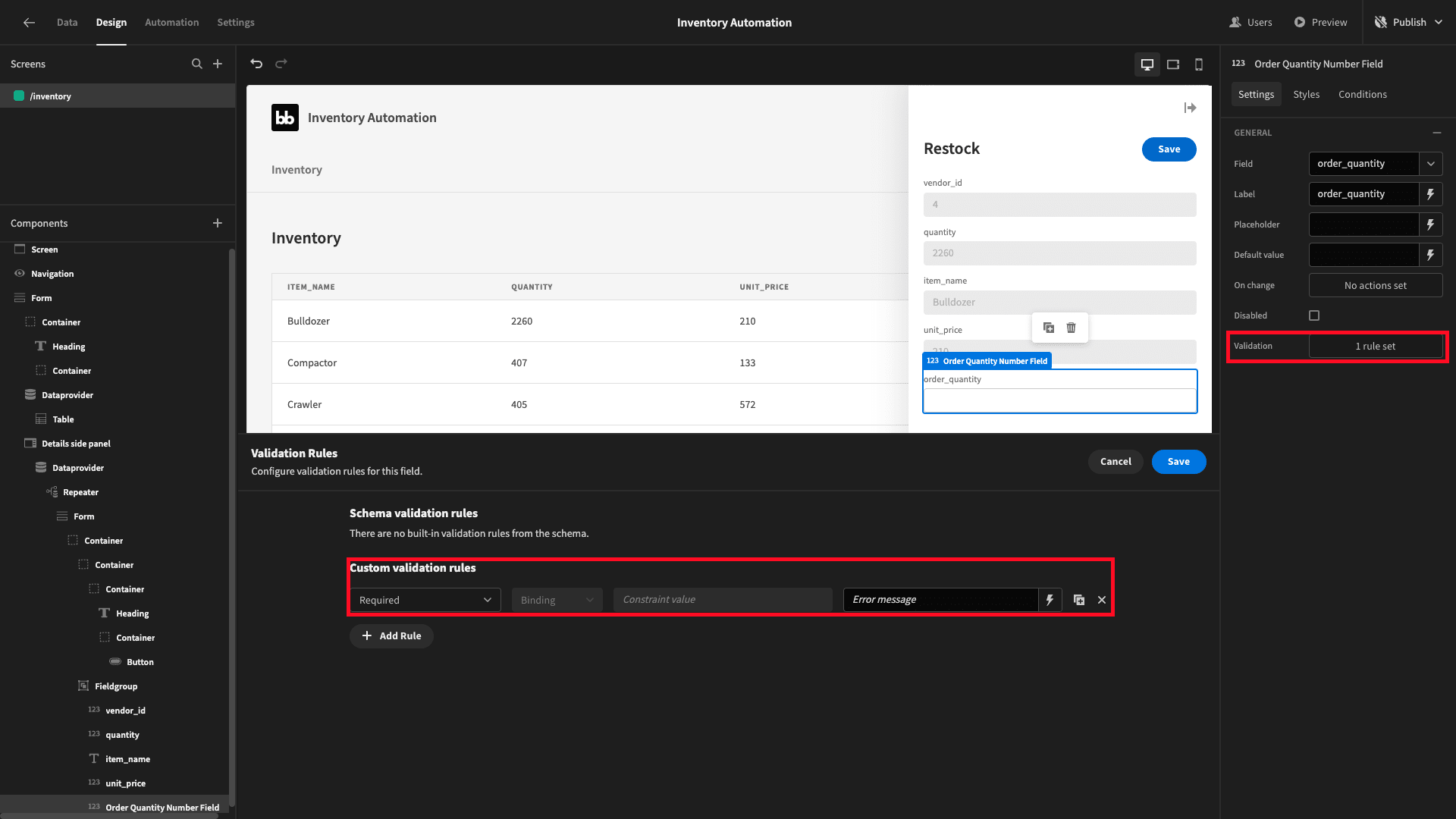Open the Conditions tab
This screenshot has height=819, width=1456.
point(1363,95)
